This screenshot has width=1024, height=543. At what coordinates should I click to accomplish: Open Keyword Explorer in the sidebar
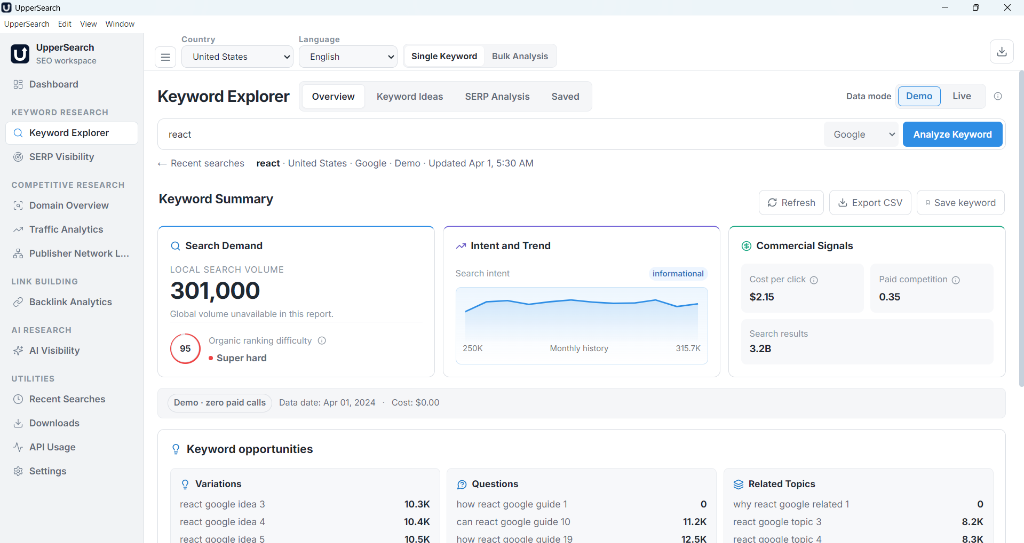point(72,133)
